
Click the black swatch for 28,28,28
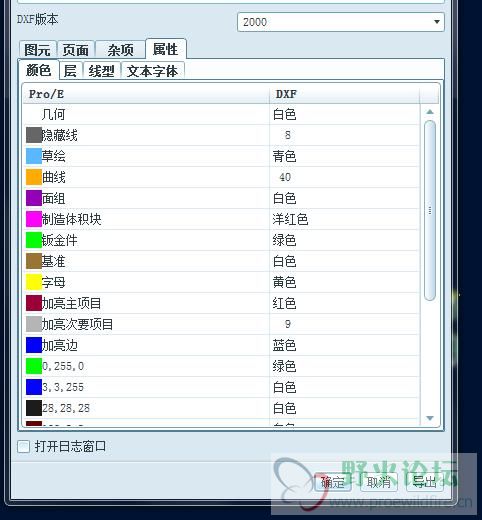pos(34,408)
